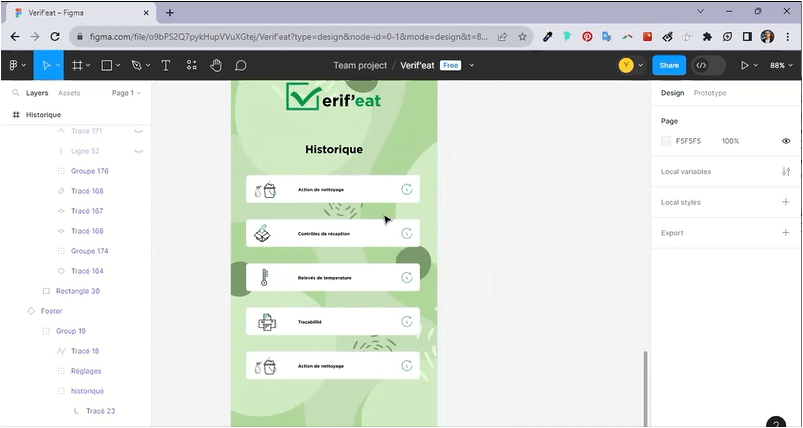
Task: Open the Resources tool
Action: 192,65
